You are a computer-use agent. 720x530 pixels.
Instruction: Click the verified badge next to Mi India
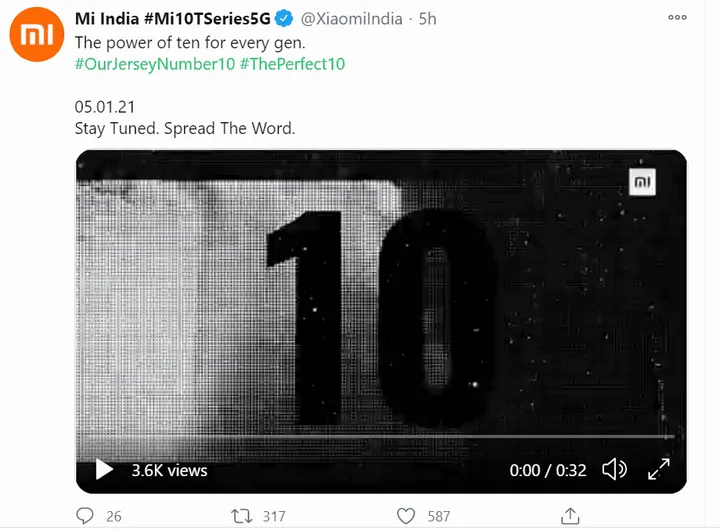[284, 19]
